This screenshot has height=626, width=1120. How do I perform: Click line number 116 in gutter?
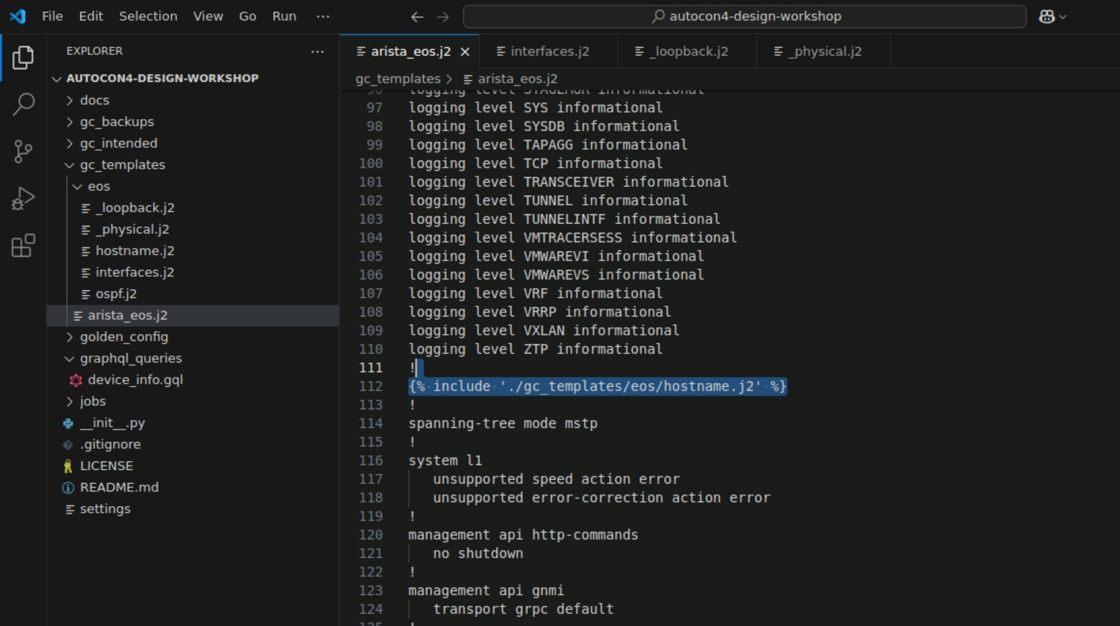(x=371, y=460)
